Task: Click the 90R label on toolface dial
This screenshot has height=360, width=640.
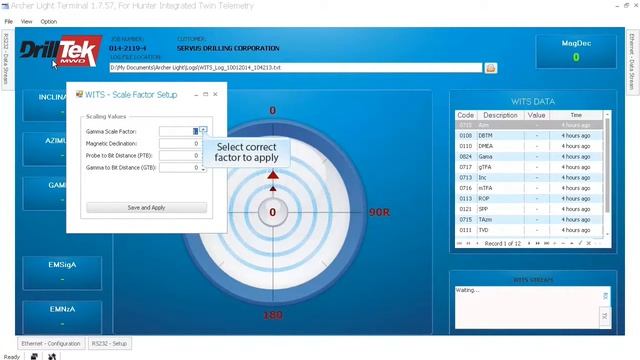Action: (x=379, y=212)
